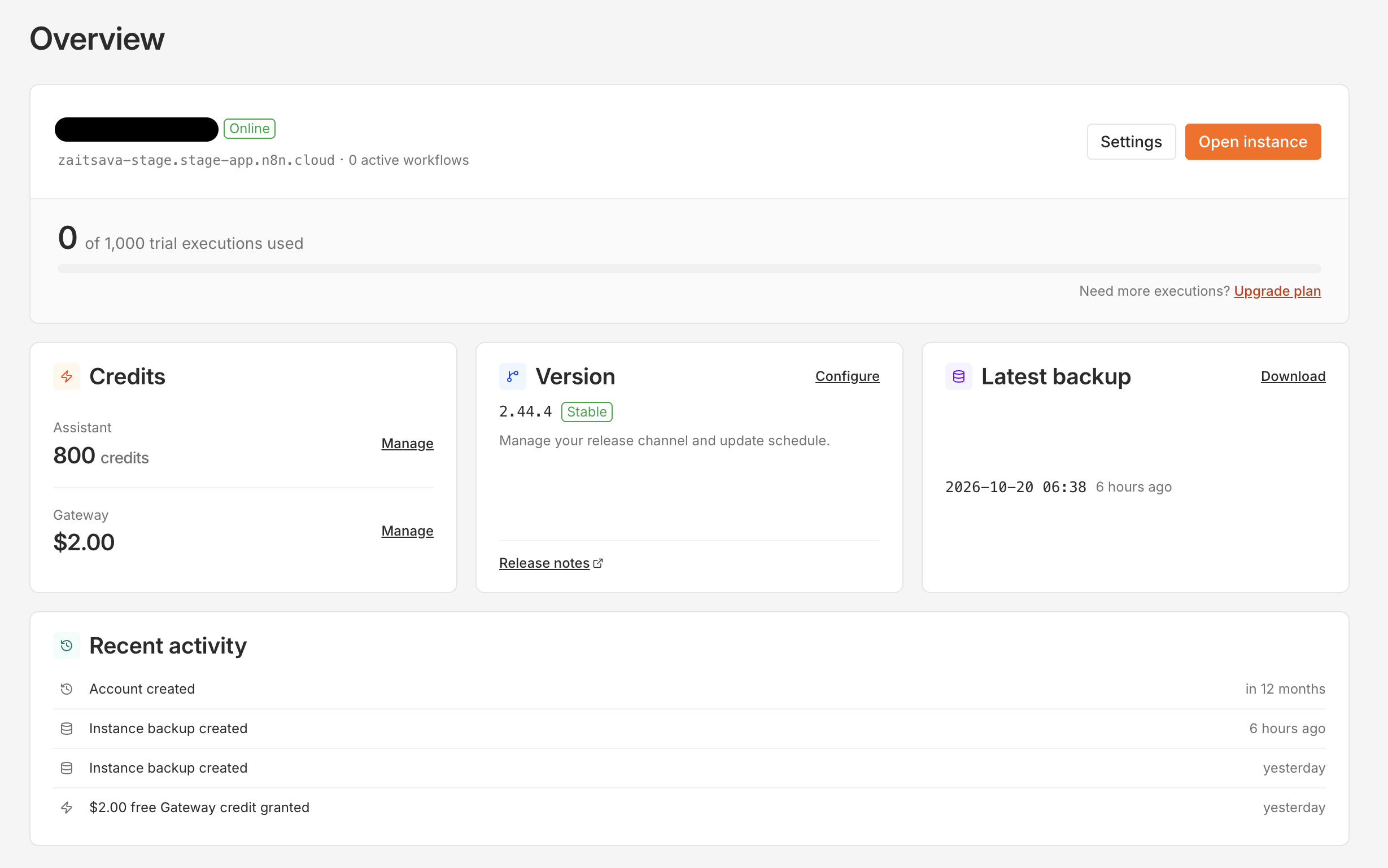Click the external link icon beside Release notes
This screenshot has width=1388, height=868.
[598, 563]
